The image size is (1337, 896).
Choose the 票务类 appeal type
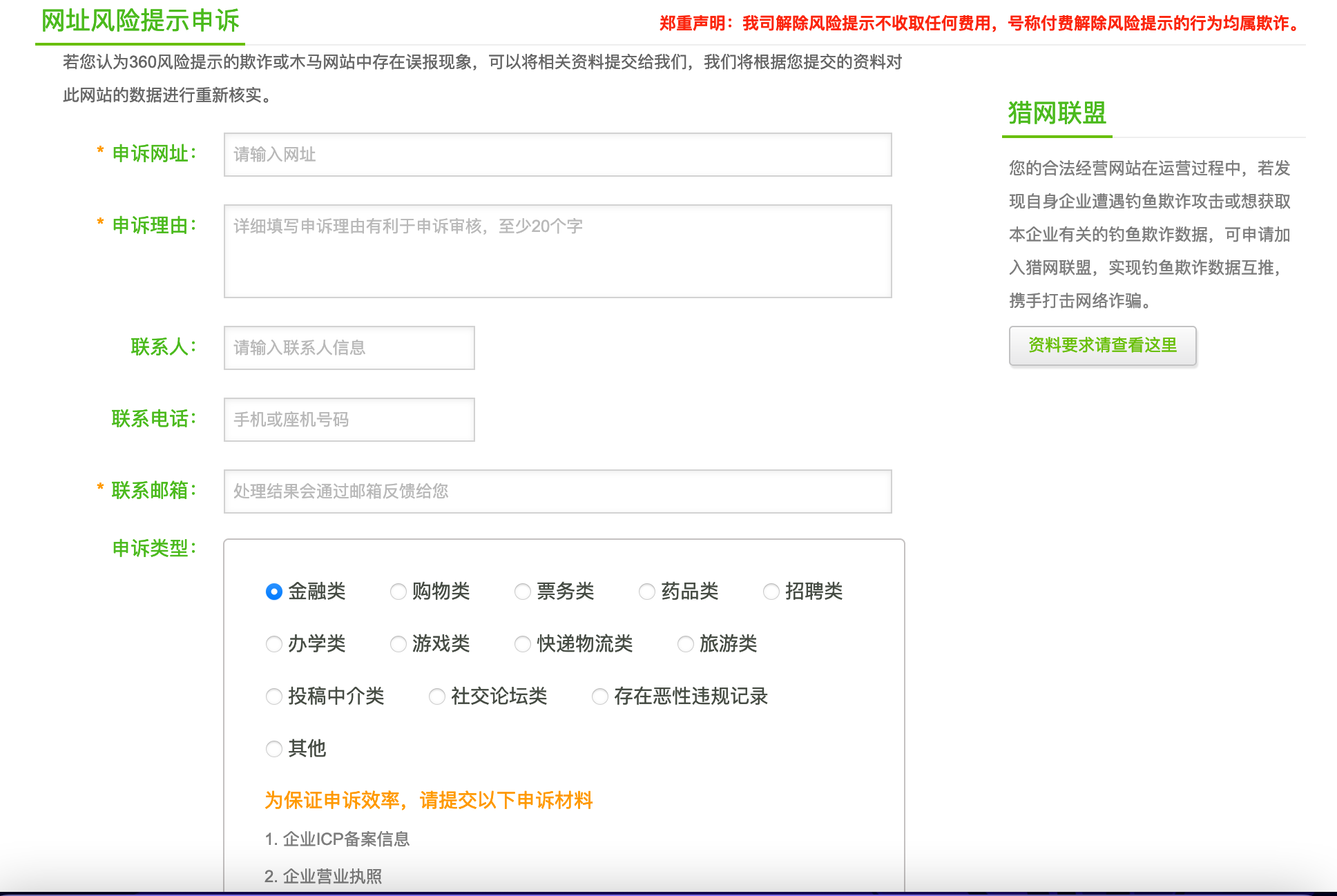(x=523, y=592)
